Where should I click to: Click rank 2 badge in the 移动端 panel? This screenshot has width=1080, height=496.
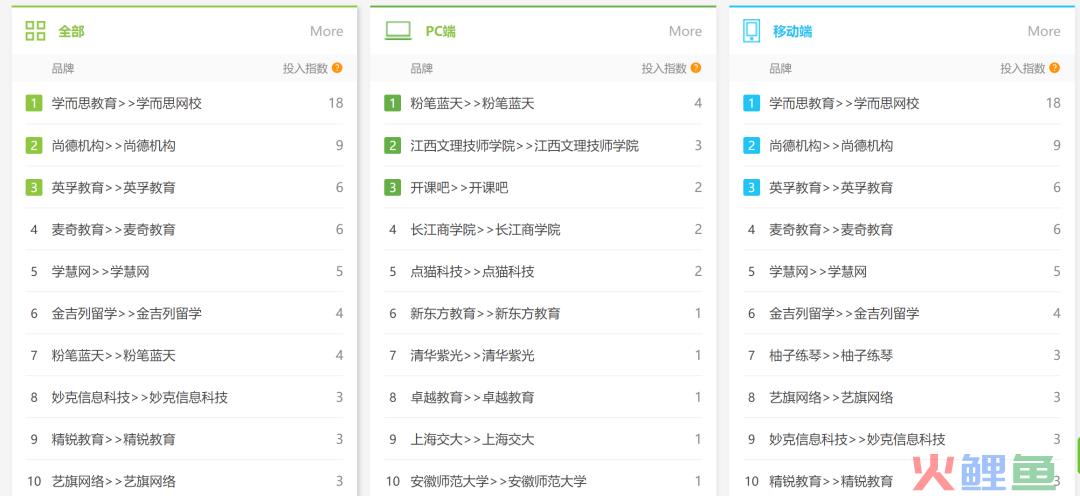tap(751, 145)
